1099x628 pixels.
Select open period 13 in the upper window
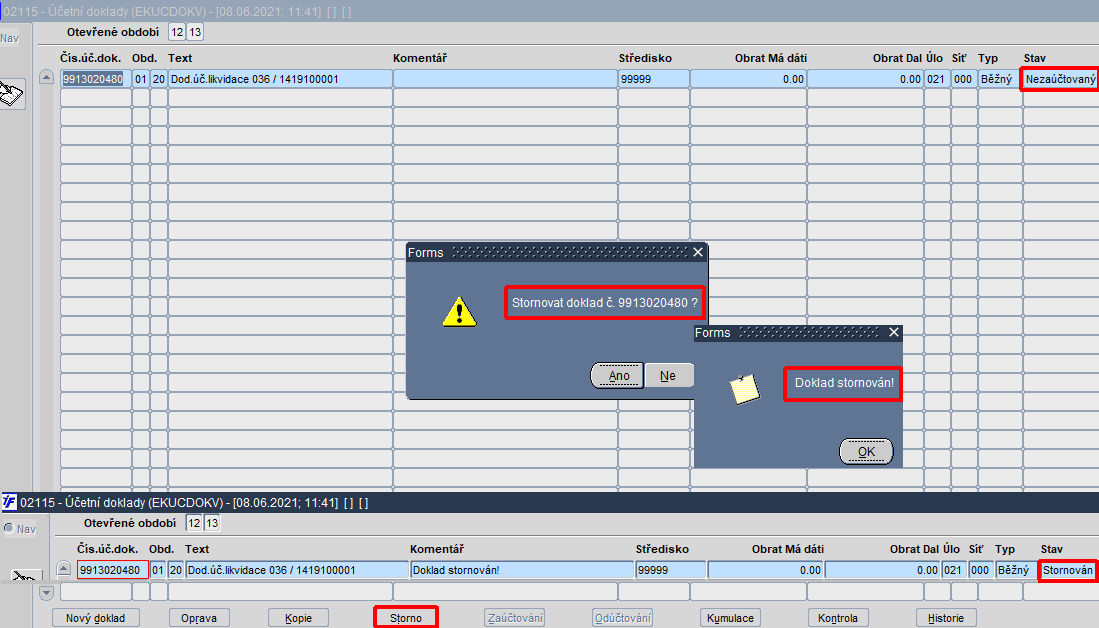tap(195, 32)
